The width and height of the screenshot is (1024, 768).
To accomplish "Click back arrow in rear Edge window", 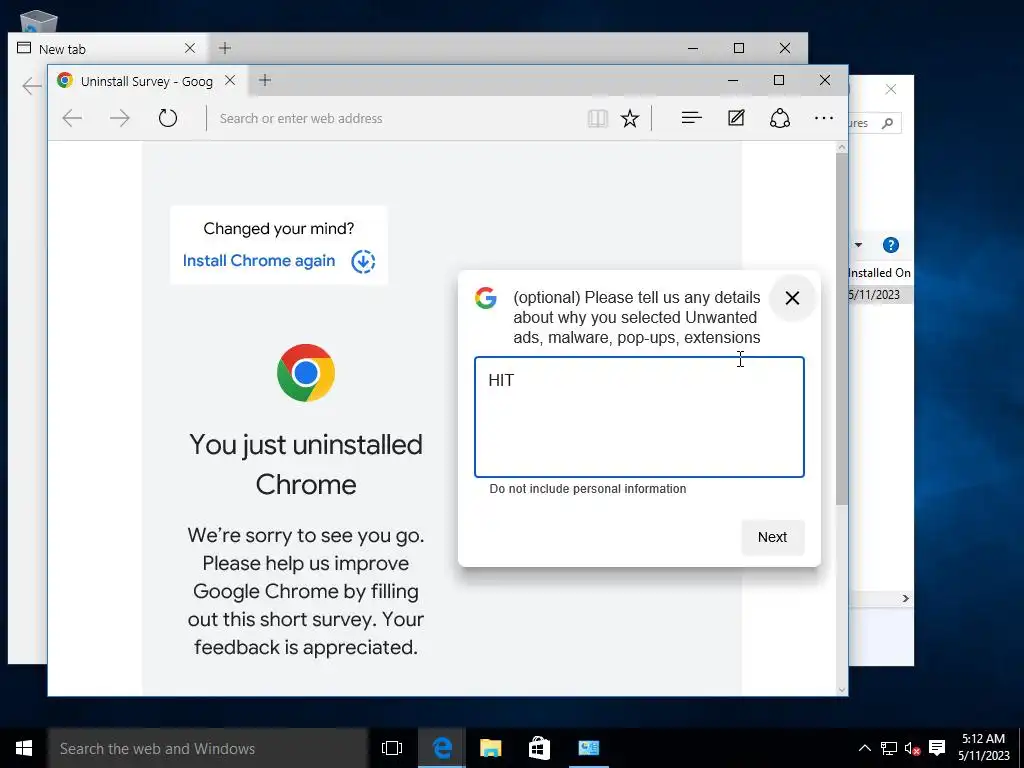I will pyautogui.click(x=31, y=86).
